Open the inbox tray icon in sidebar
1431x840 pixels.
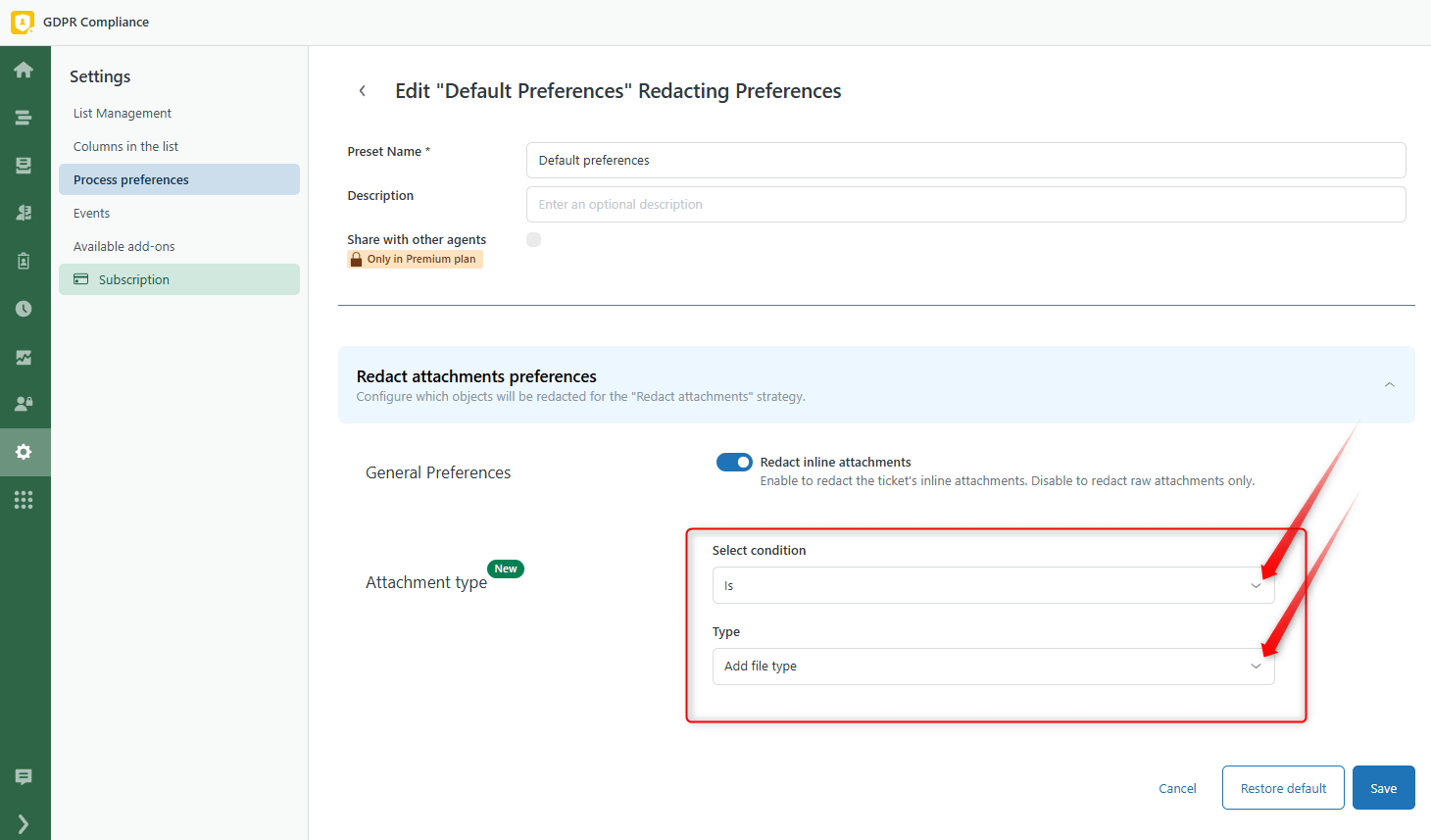[24, 166]
